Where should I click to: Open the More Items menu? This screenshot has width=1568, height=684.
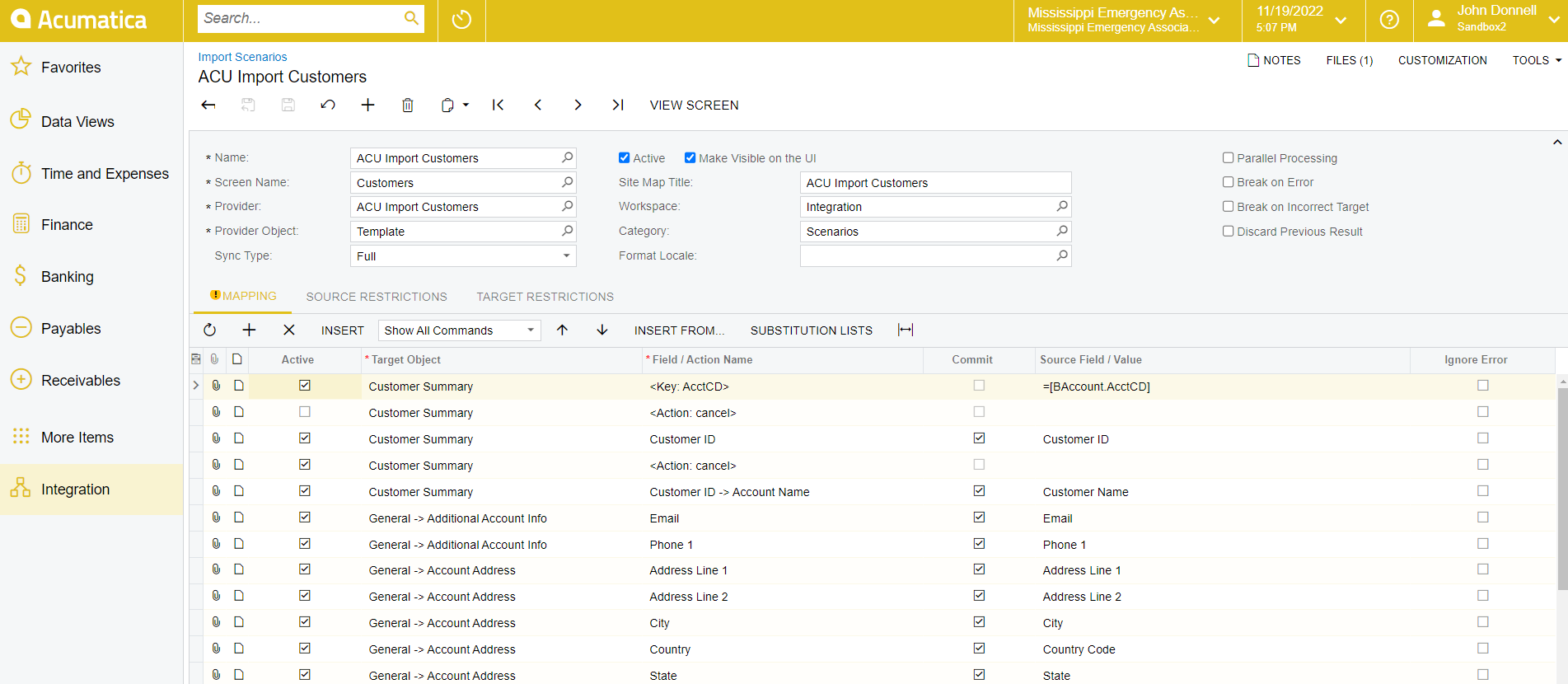[x=91, y=438]
